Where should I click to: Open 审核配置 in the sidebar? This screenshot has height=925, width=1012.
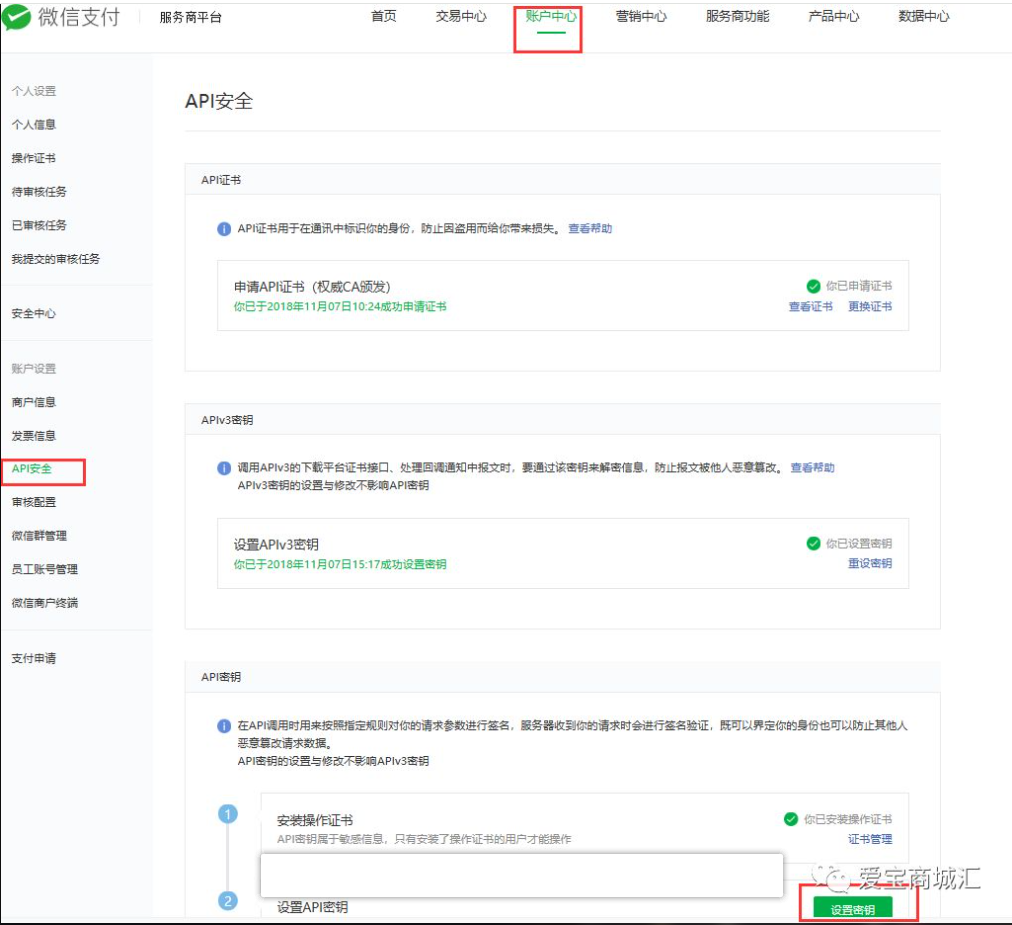click(x=34, y=502)
